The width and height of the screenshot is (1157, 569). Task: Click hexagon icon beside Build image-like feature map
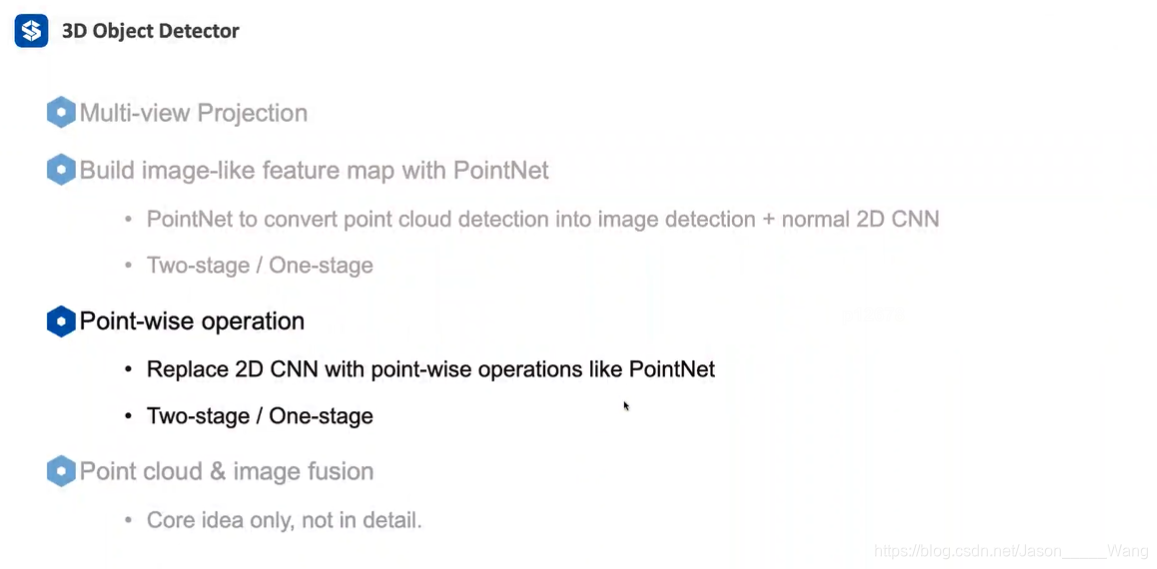pos(61,170)
